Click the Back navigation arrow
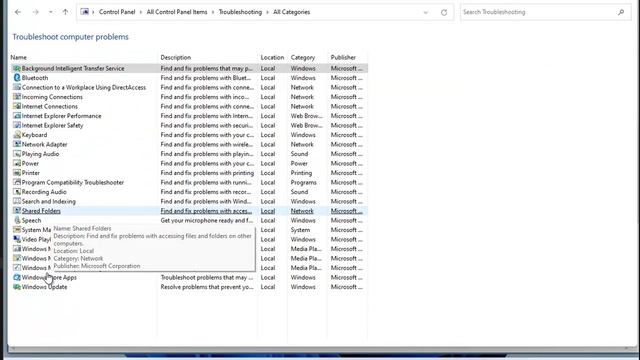This screenshot has height=360, width=640. pyautogui.click(x=18, y=12)
